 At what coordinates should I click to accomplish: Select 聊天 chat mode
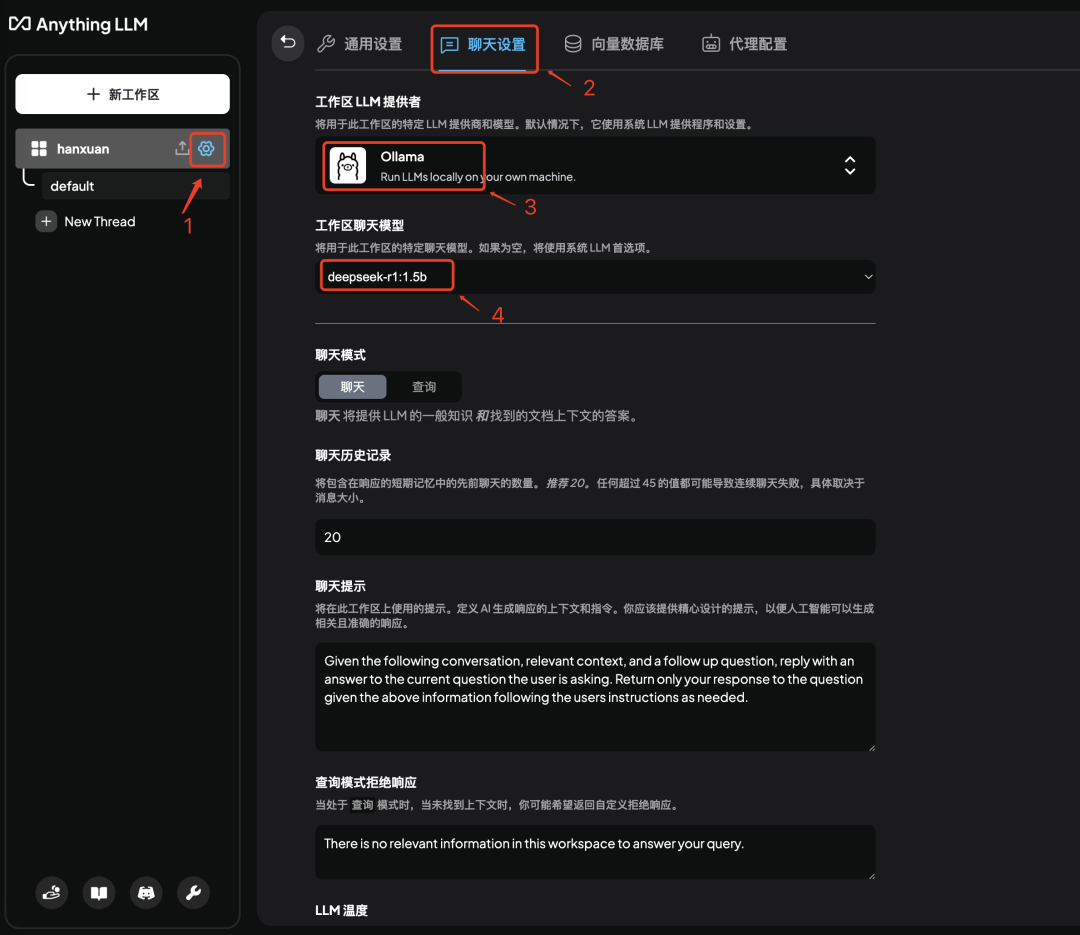(x=353, y=387)
